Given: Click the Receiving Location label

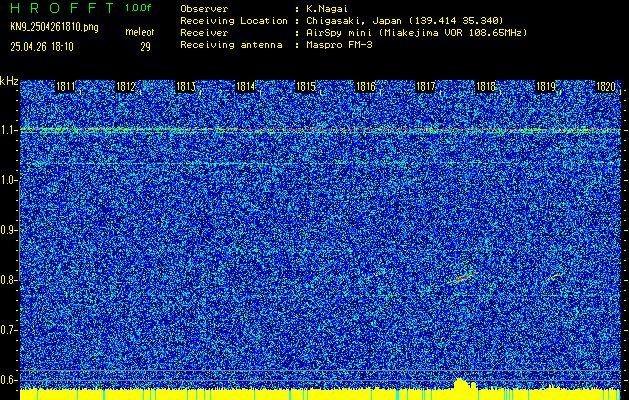Looking at the screenshot, I should point(234,21).
